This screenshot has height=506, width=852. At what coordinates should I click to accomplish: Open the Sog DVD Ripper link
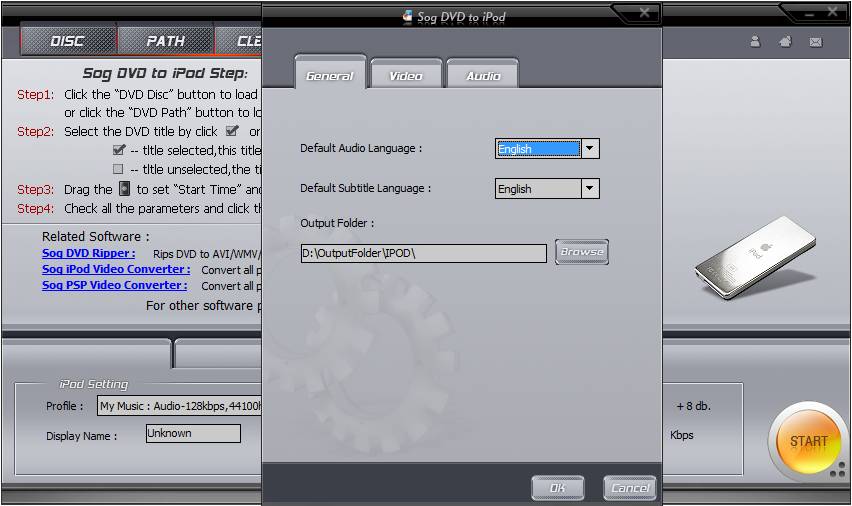[89, 253]
